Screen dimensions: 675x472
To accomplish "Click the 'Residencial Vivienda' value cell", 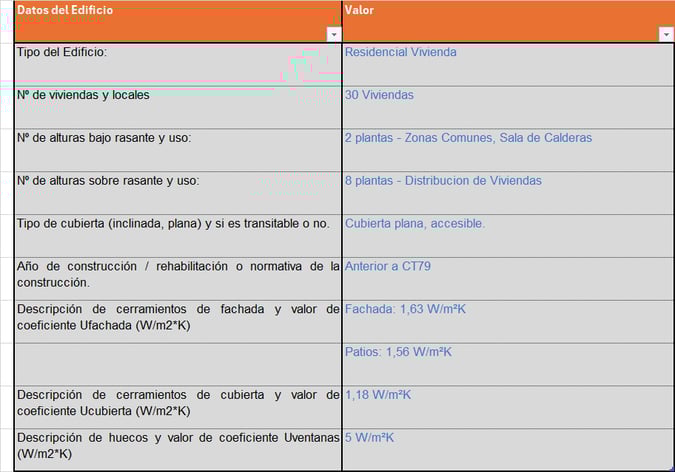I will [x=508, y=65].
